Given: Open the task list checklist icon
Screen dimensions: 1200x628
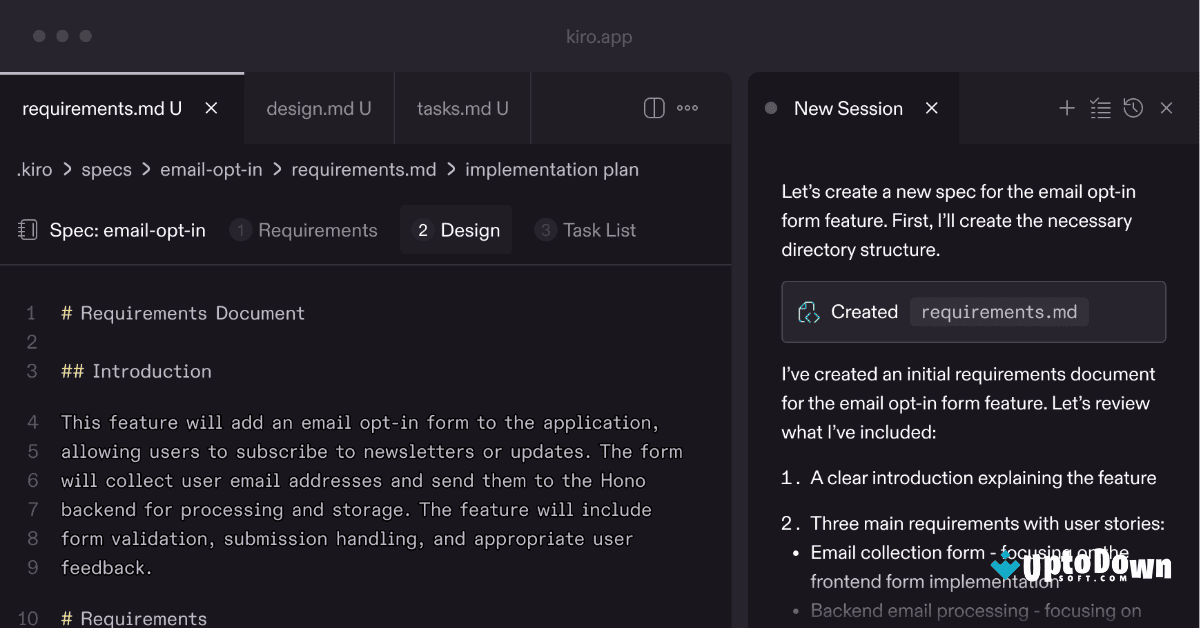Looking at the screenshot, I should coord(1100,107).
